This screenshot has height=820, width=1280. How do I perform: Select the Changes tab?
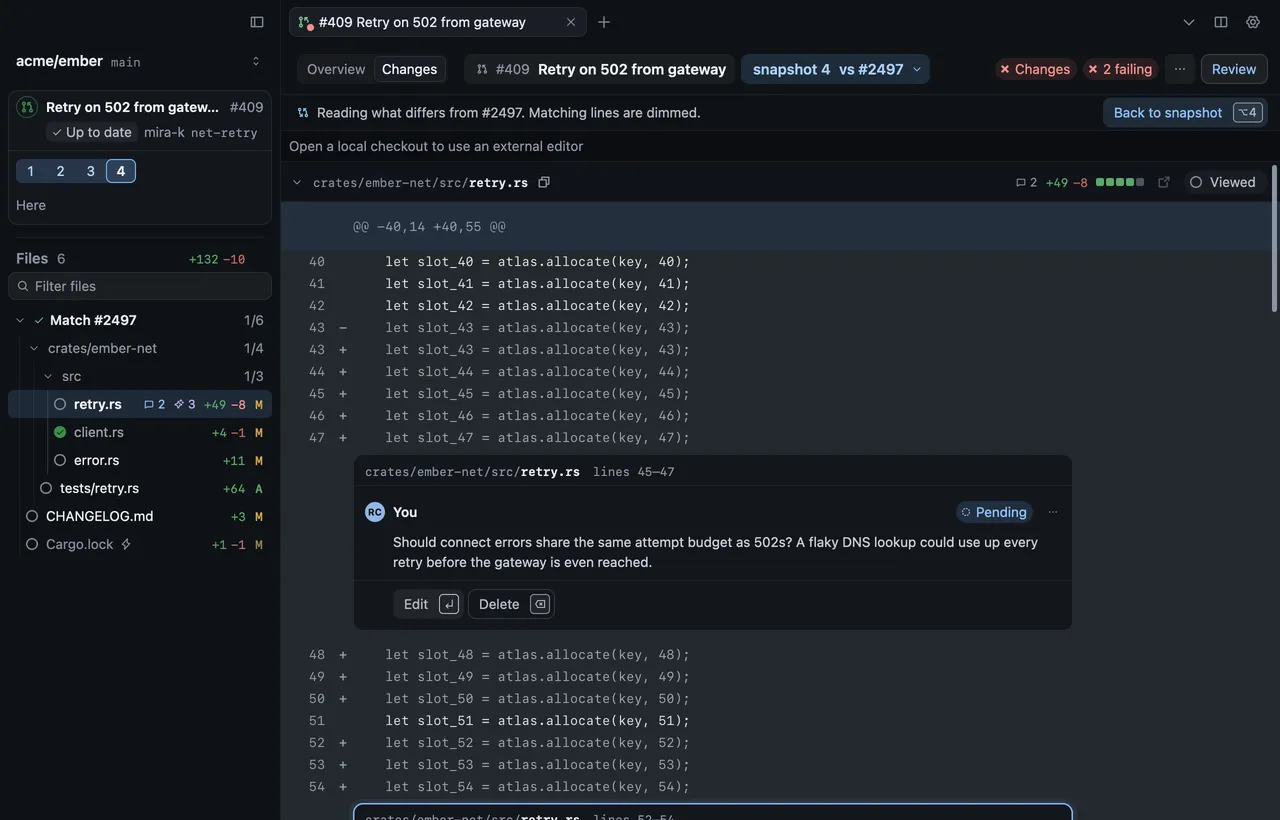point(409,69)
